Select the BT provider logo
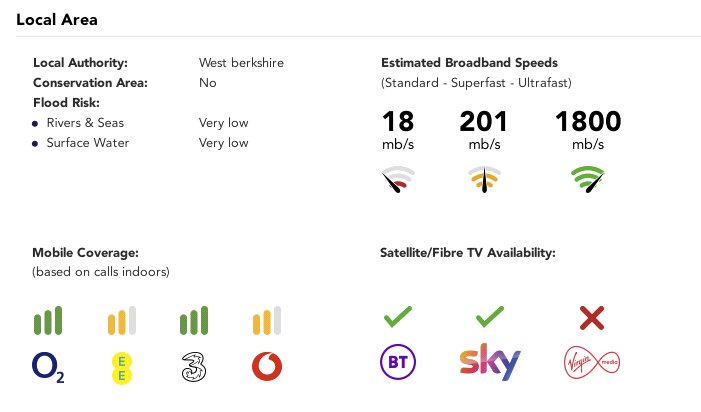This screenshot has height=412, width=701. click(397, 362)
